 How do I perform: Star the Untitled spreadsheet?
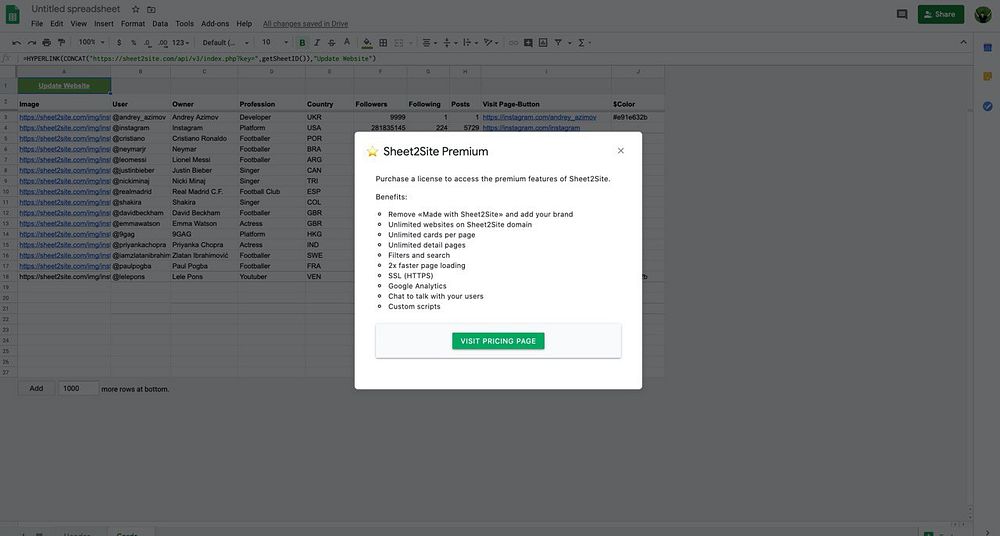point(135,10)
